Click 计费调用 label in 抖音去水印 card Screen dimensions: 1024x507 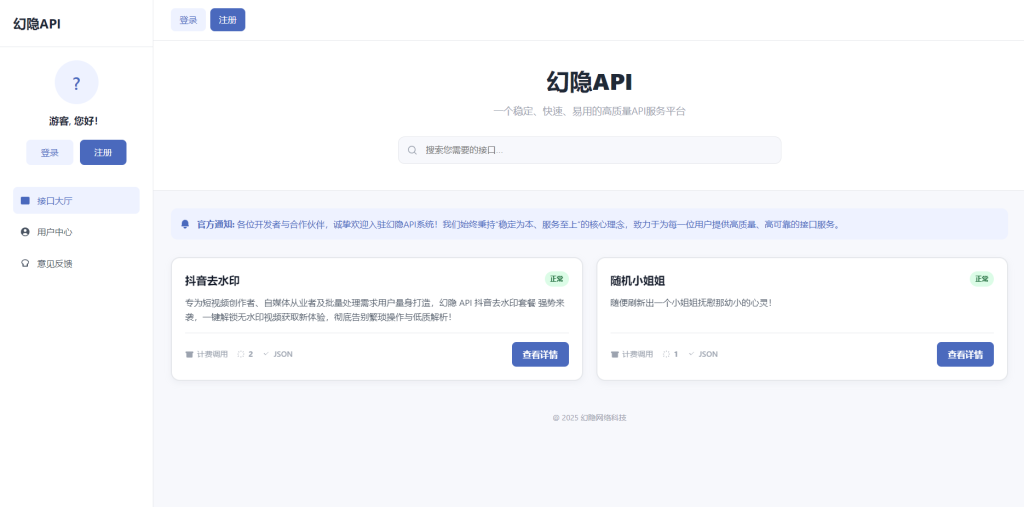pyautogui.click(x=212, y=354)
